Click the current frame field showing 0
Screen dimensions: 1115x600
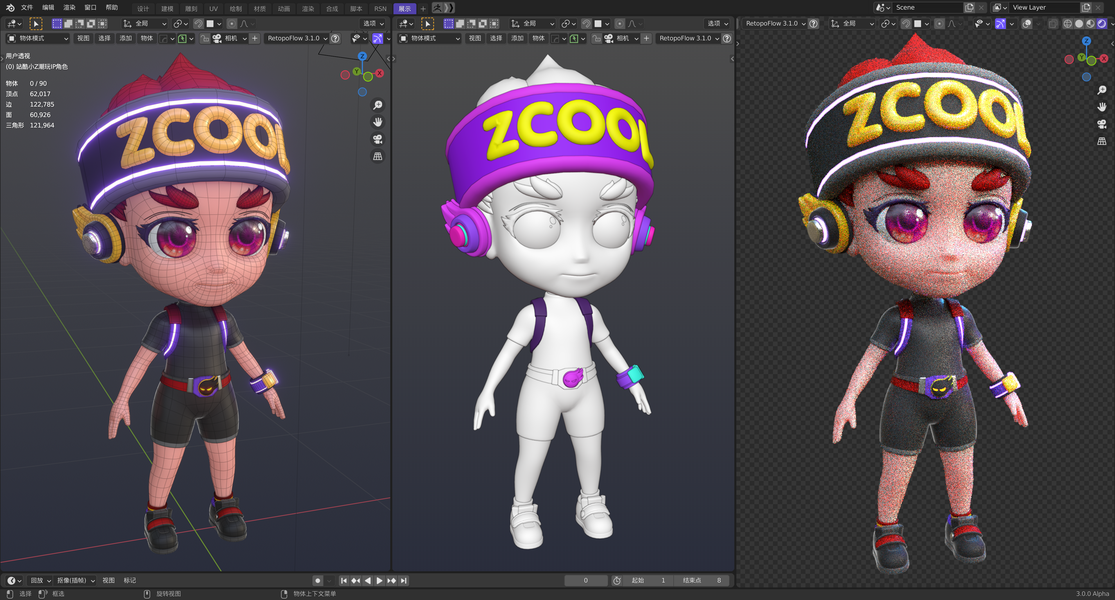pyautogui.click(x=586, y=581)
